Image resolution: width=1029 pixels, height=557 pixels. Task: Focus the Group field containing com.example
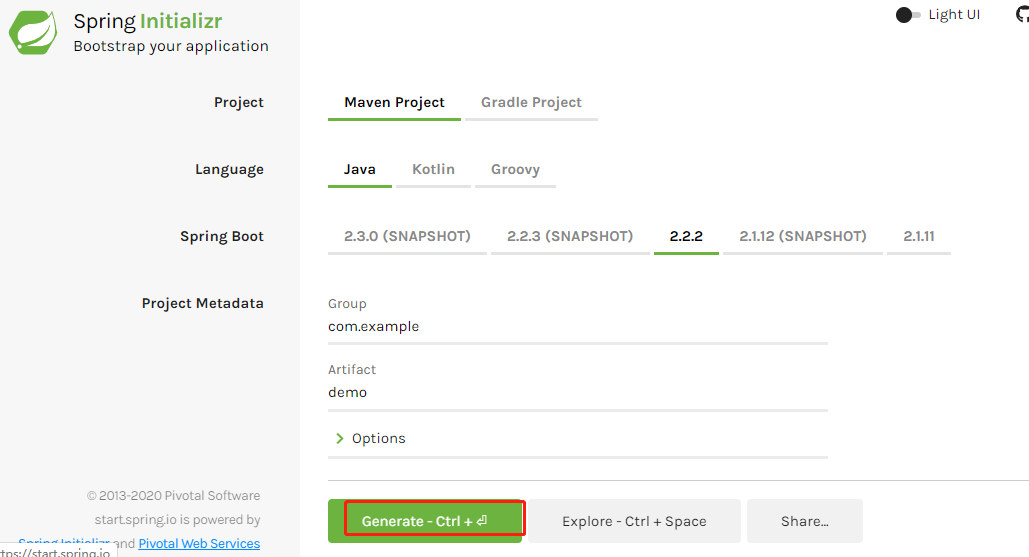pos(578,327)
